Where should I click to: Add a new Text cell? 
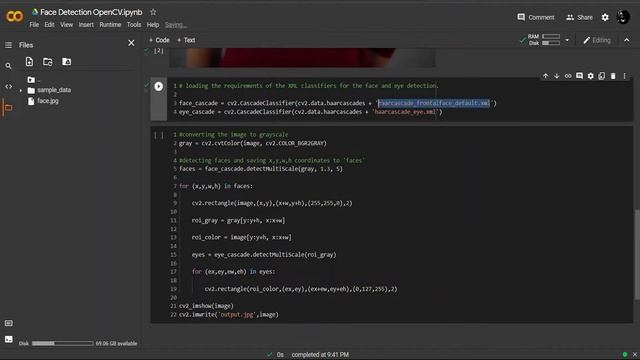tap(186, 40)
